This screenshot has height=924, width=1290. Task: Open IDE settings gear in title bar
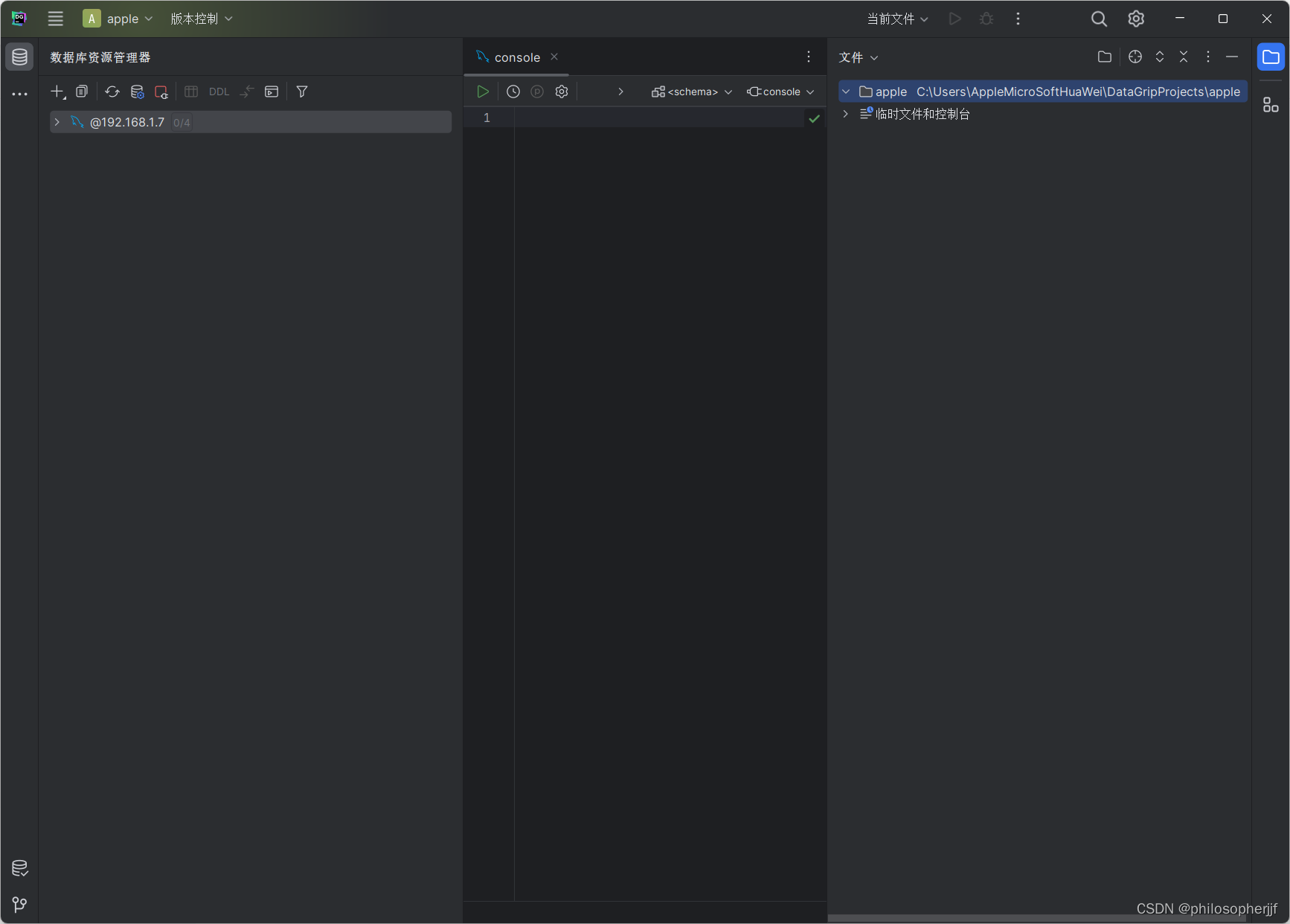tap(1136, 19)
